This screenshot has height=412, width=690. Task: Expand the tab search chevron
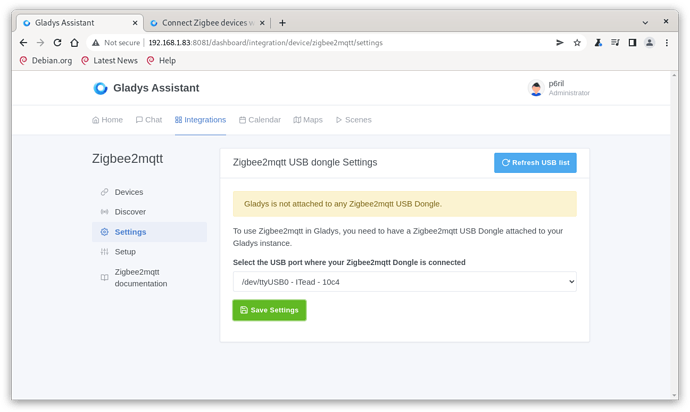coord(645,22)
